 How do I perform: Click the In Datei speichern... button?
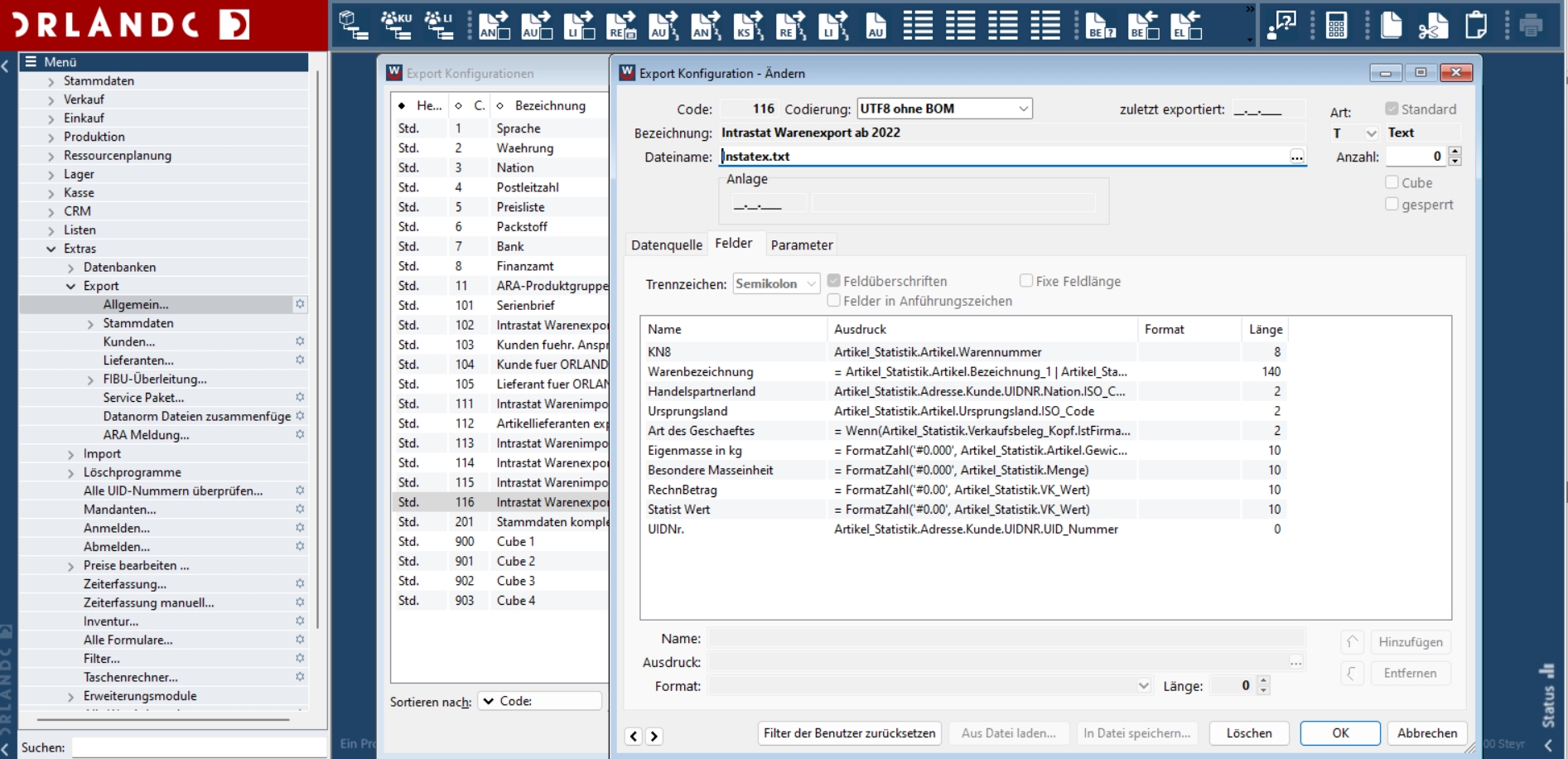[1136, 733]
